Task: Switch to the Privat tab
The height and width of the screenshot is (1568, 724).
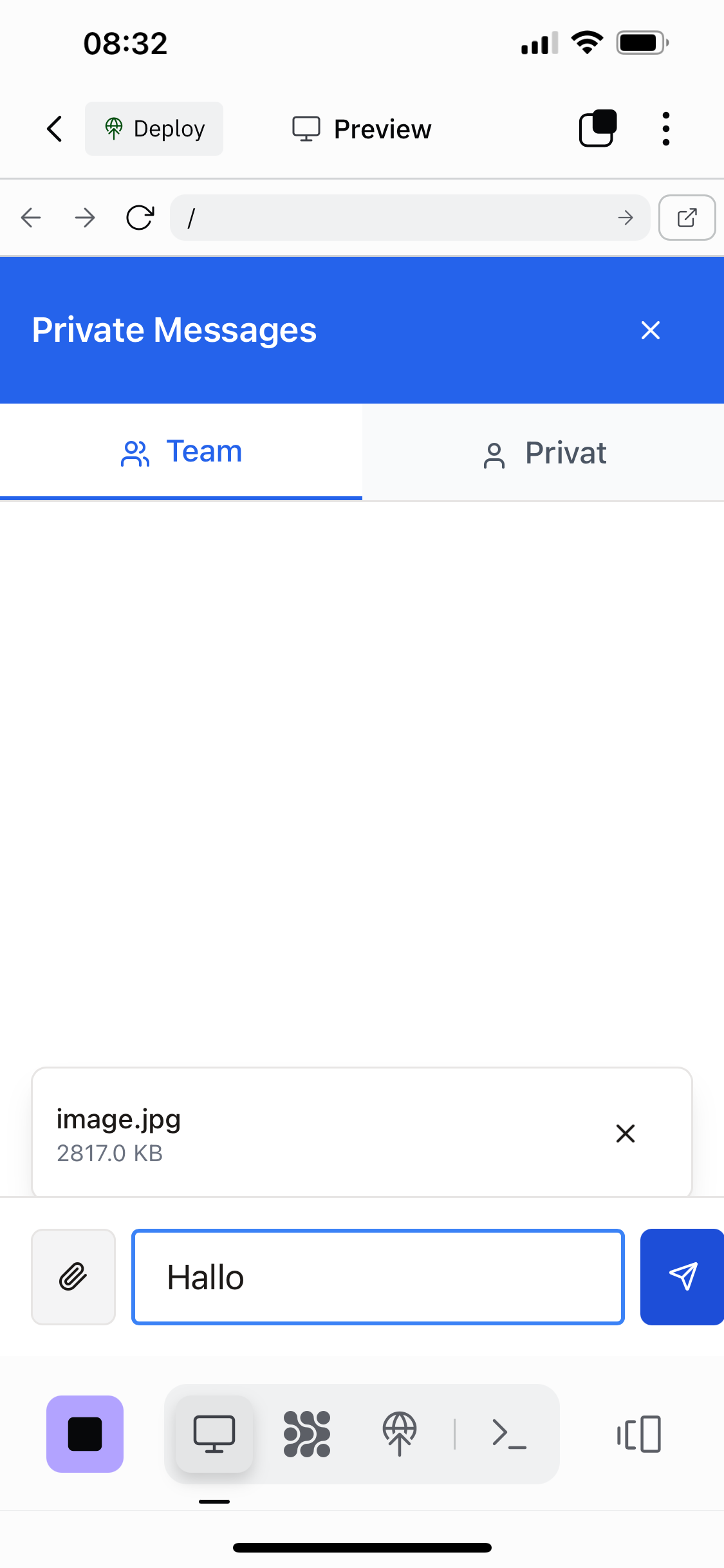Action: (543, 453)
